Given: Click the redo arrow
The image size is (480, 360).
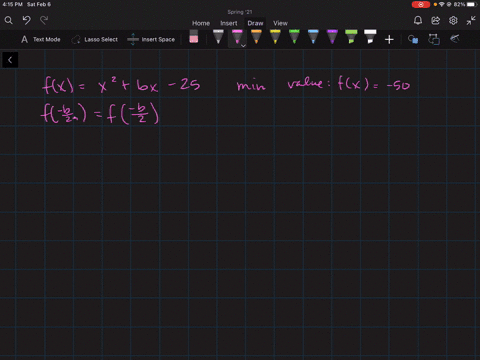Looking at the screenshot, I should [44, 20].
